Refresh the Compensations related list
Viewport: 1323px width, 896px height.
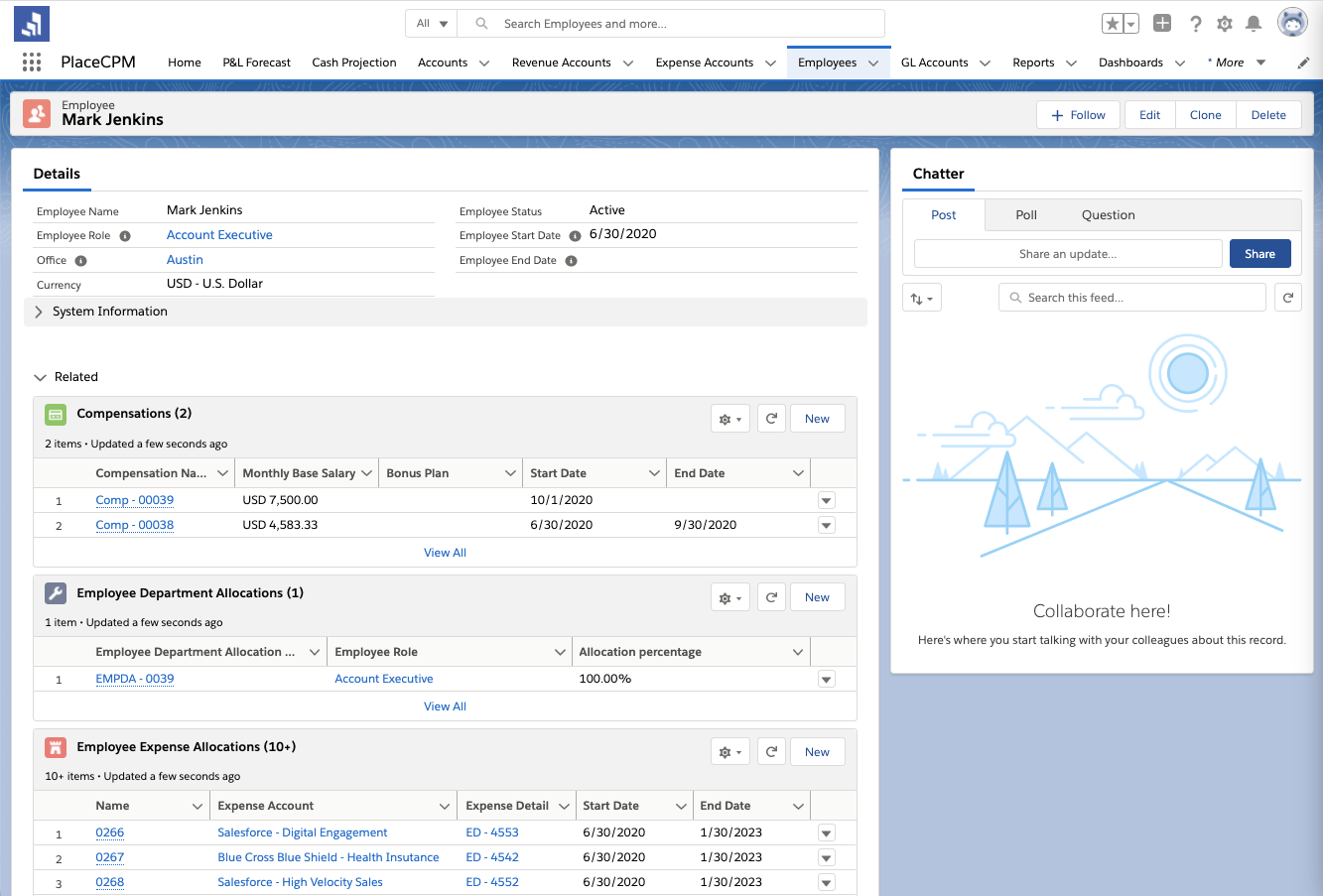tap(771, 419)
